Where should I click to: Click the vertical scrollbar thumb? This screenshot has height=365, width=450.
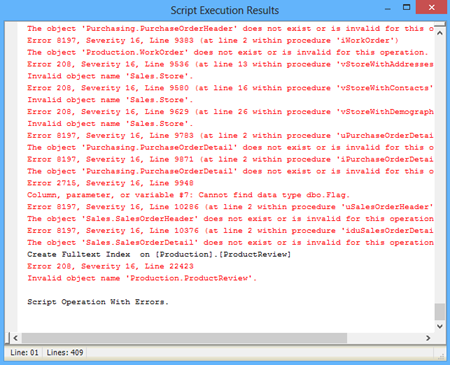440,312
